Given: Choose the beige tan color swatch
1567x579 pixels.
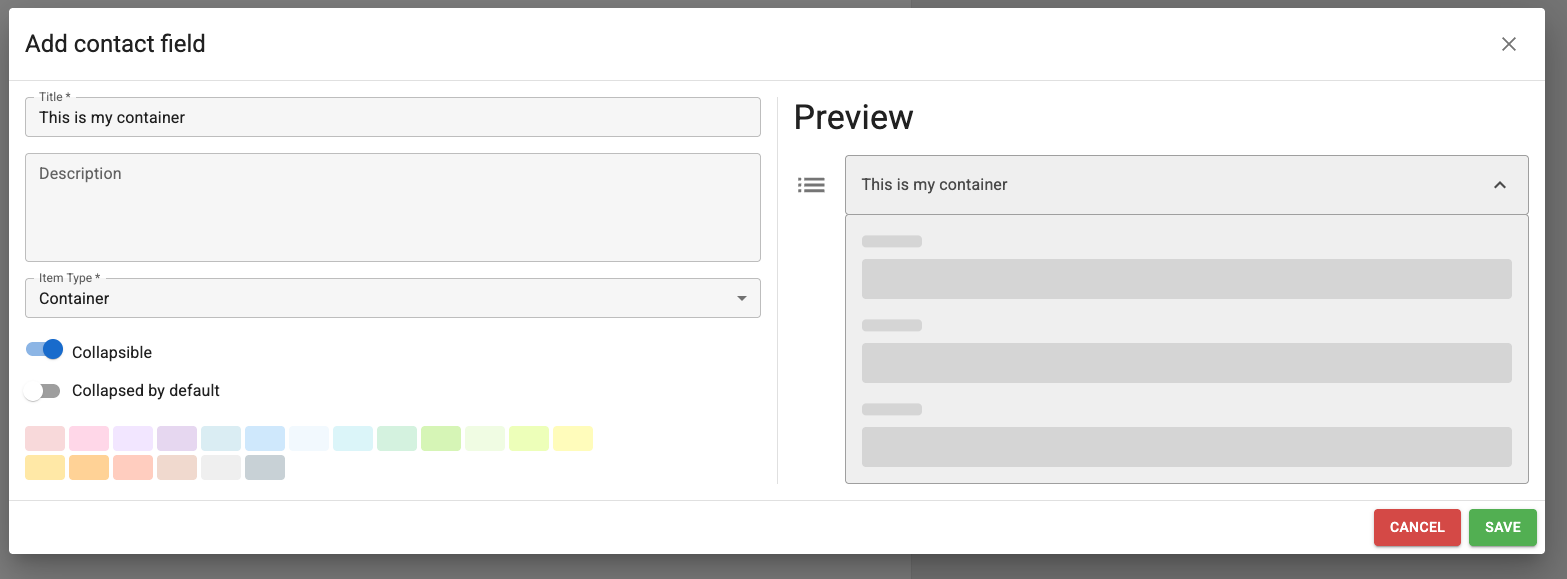Looking at the screenshot, I should point(177,467).
